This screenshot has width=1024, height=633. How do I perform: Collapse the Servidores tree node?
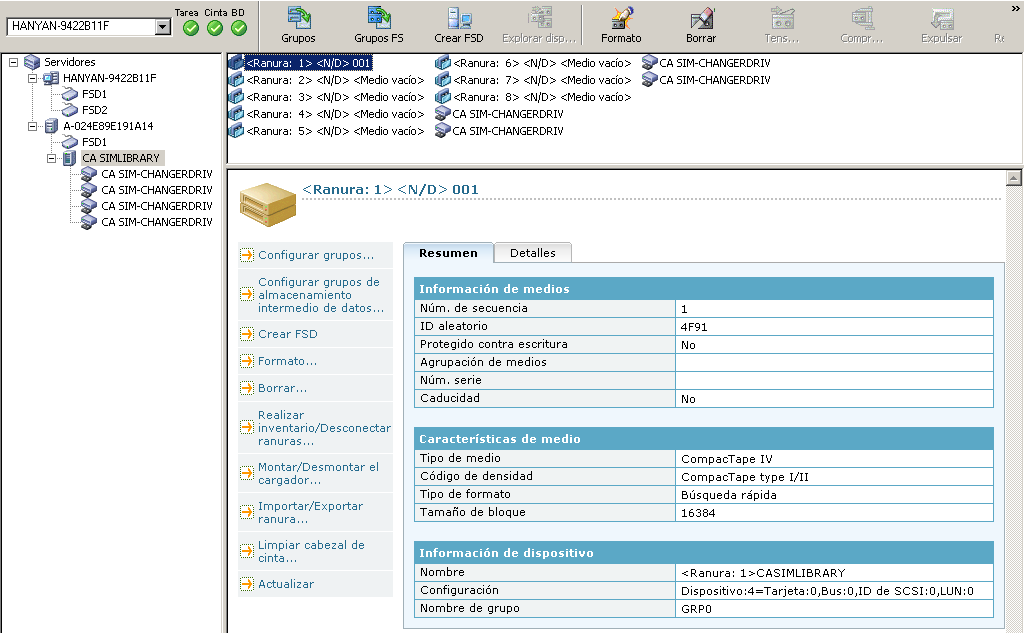tap(13, 62)
